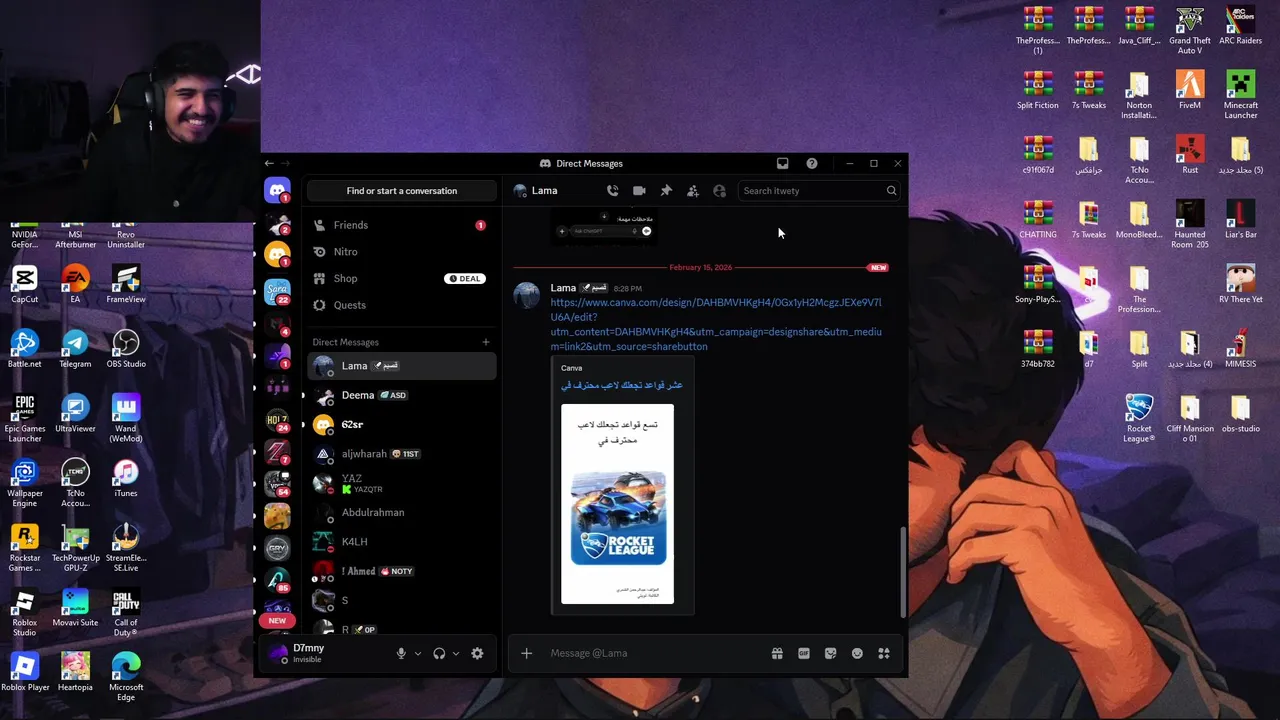Focus the Message @Lama input field
This screenshot has height=720, width=1280.
click(x=654, y=653)
